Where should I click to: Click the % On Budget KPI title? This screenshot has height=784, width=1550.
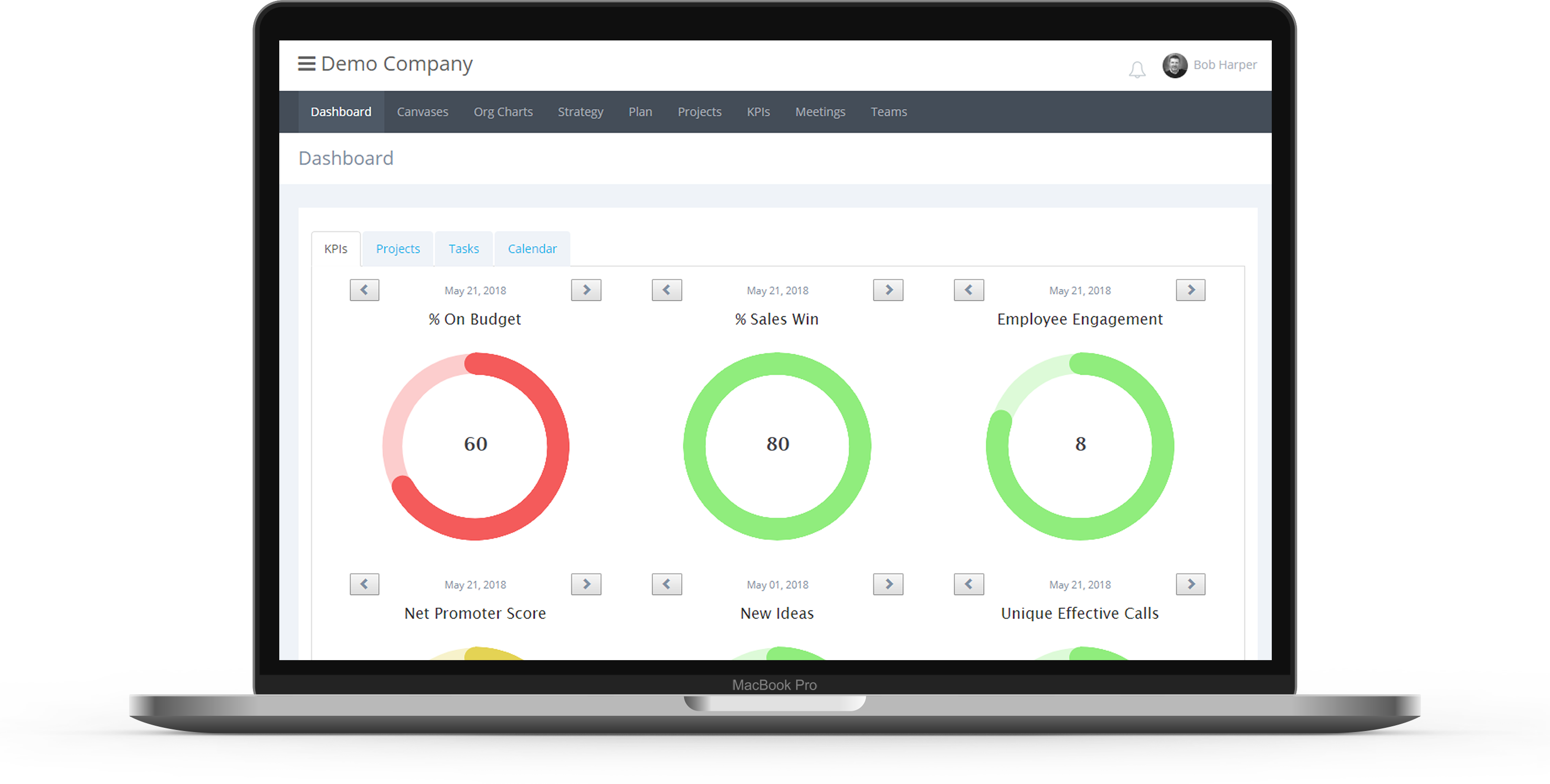[475, 320]
